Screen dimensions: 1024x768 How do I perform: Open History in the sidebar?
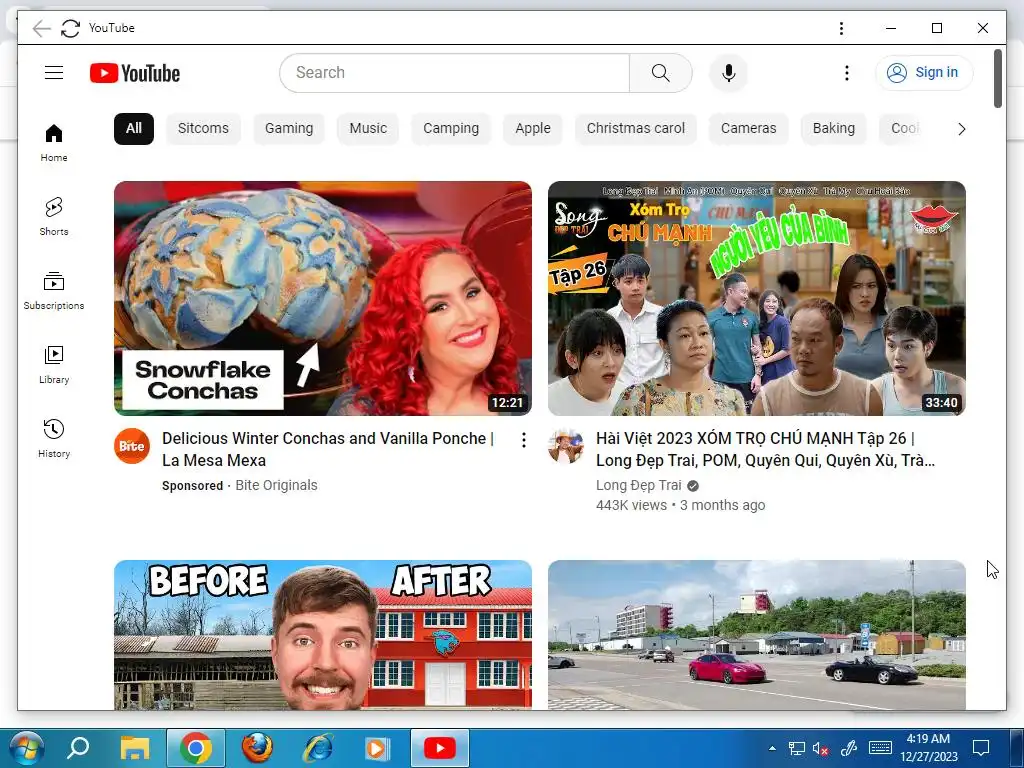coord(54,438)
